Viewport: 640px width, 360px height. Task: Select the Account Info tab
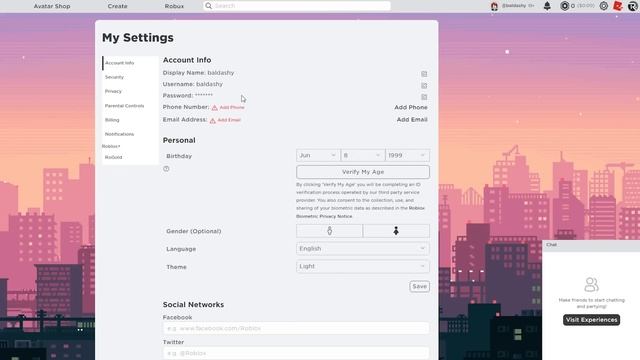coord(130,63)
